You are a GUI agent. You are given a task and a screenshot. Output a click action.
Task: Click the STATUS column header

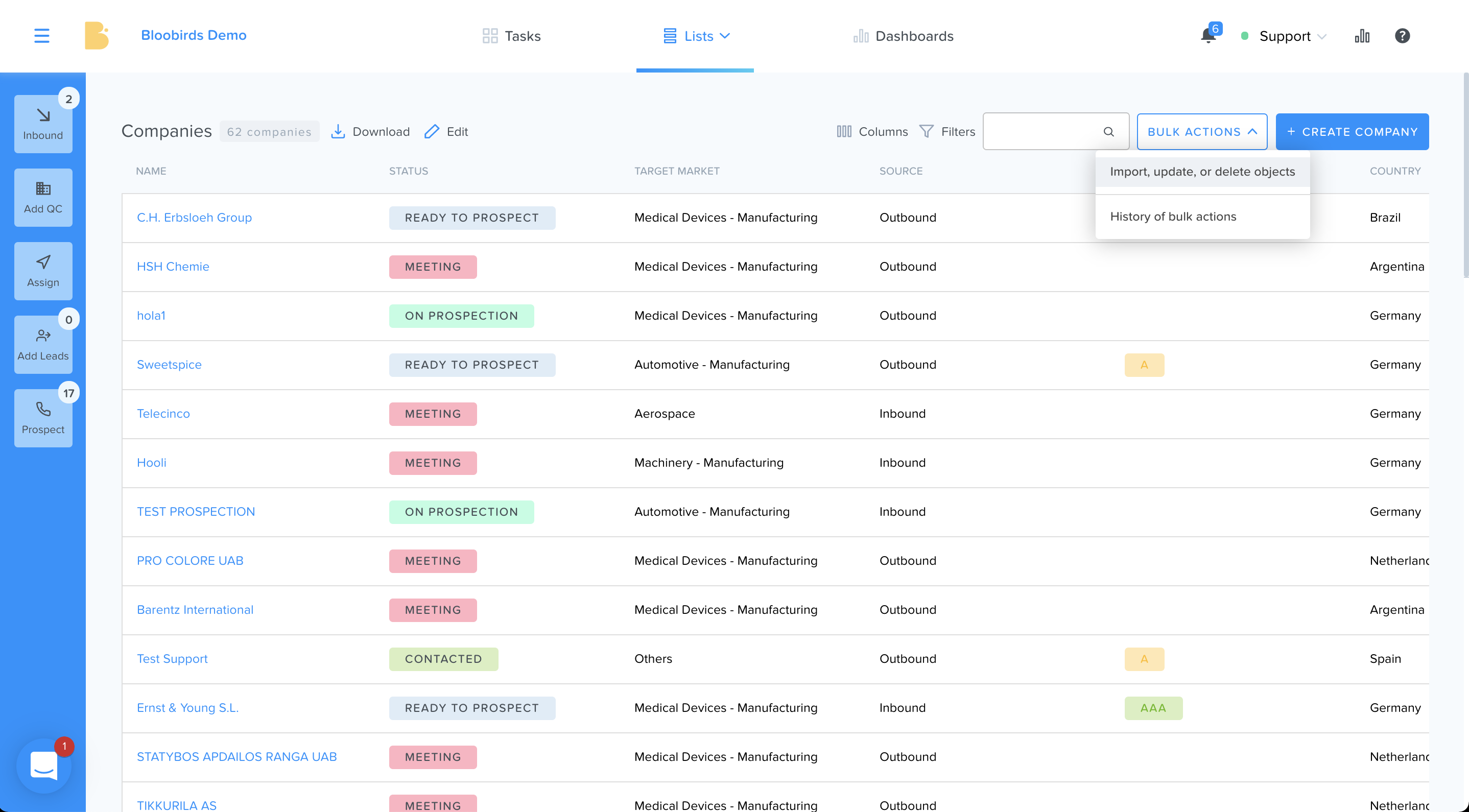coord(408,171)
